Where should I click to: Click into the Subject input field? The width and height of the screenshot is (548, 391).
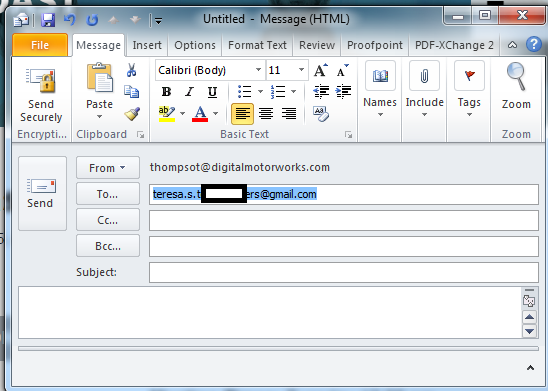pyautogui.click(x=344, y=272)
